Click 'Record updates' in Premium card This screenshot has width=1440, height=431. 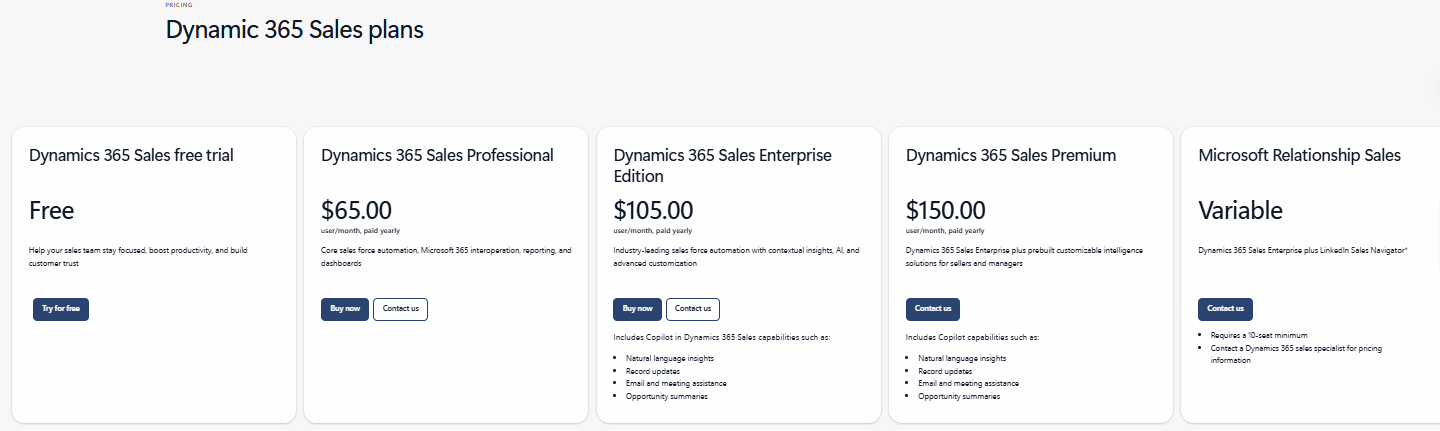(945, 371)
